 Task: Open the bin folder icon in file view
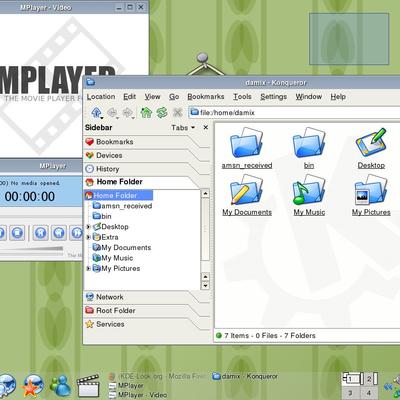(x=309, y=142)
